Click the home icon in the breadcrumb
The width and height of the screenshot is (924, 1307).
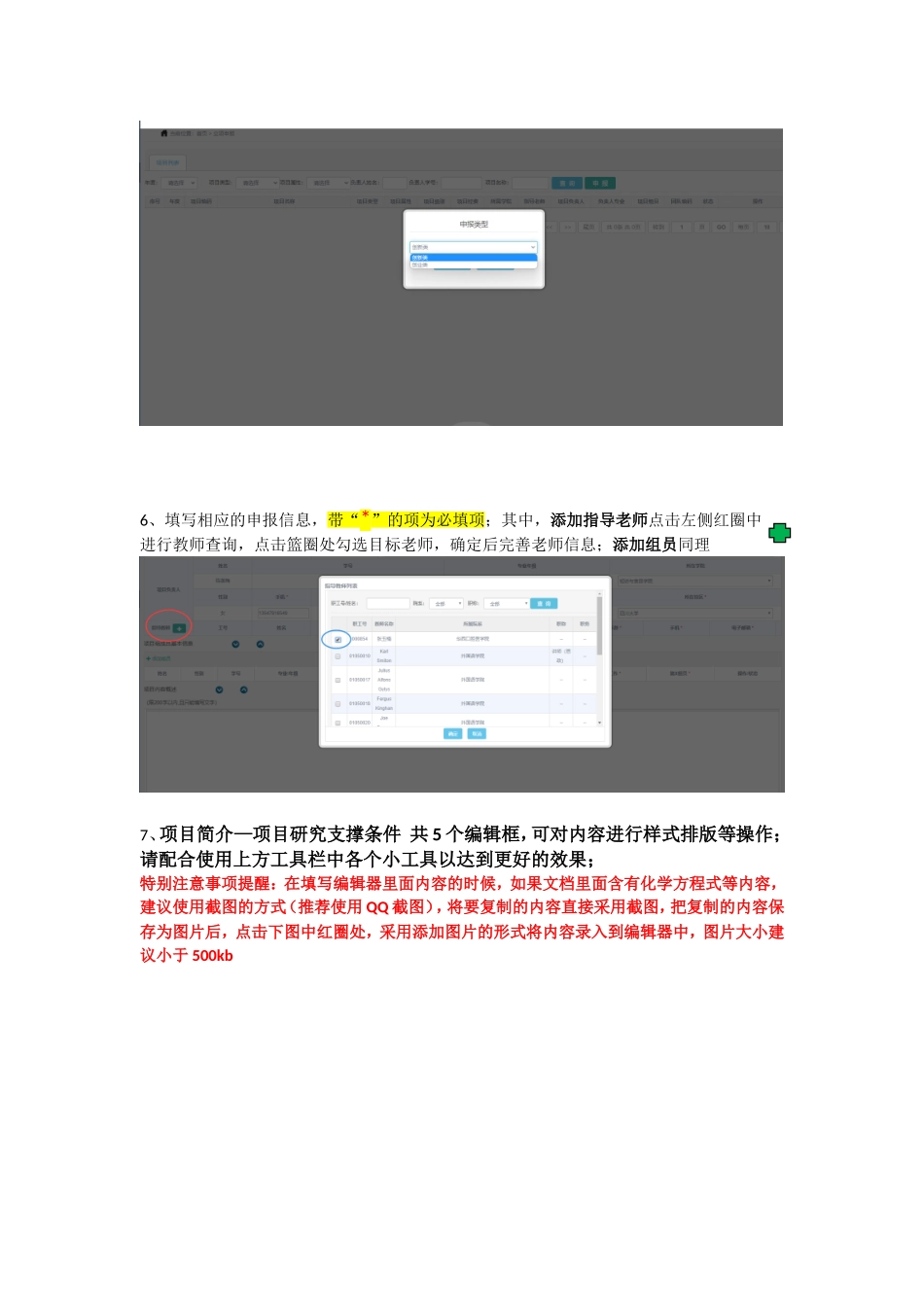(164, 133)
